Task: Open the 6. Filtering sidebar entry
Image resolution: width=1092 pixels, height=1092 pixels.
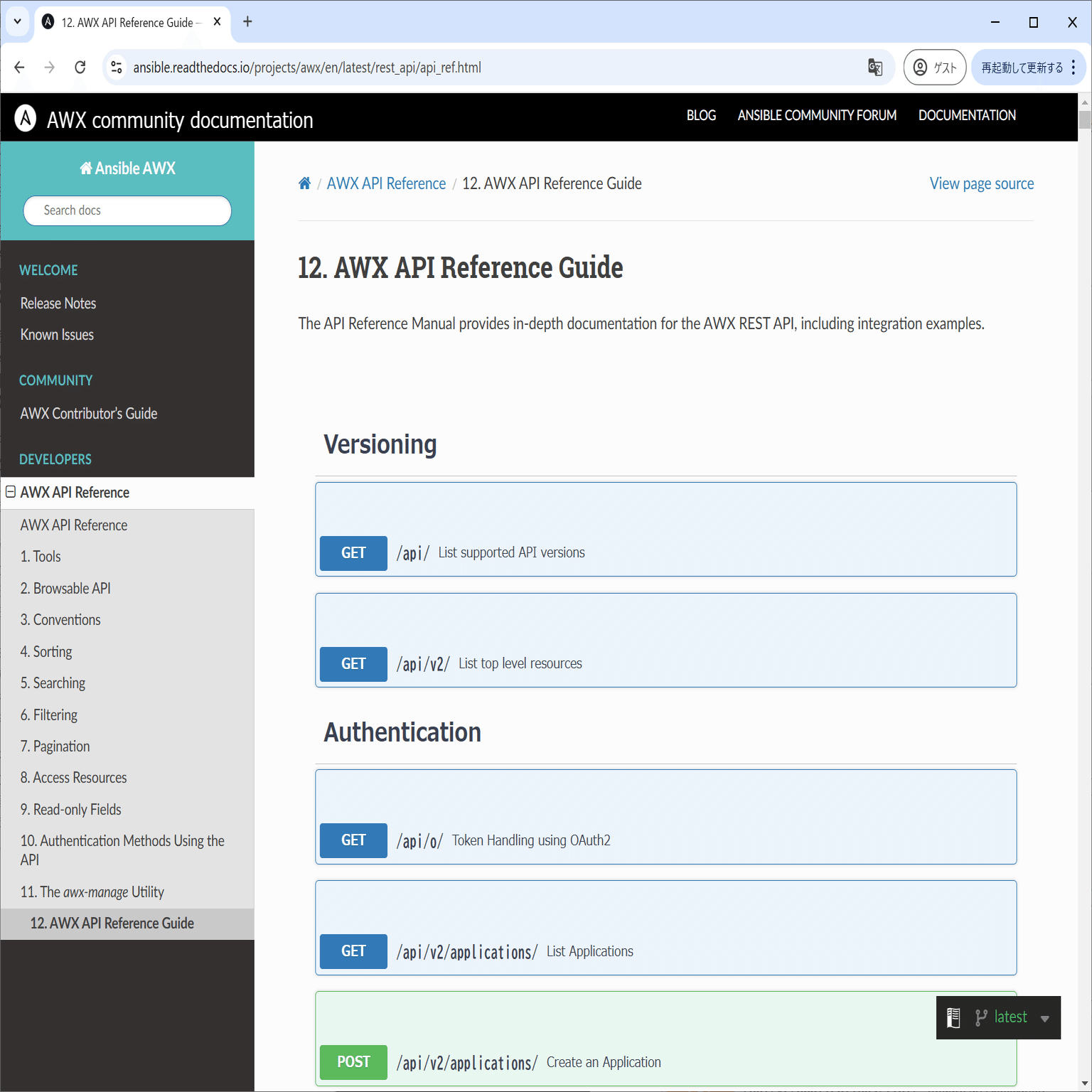Action: pyautogui.click(x=48, y=714)
